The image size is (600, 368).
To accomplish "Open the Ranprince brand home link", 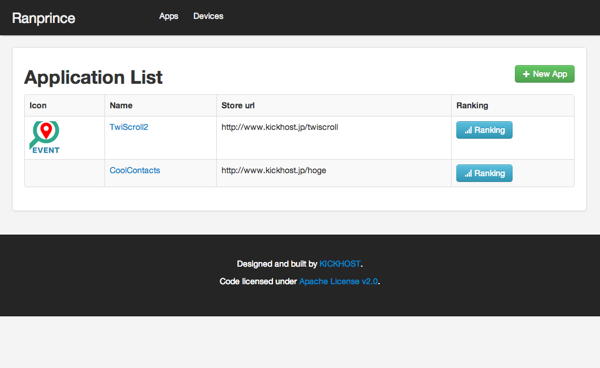I will (x=43, y=18).
